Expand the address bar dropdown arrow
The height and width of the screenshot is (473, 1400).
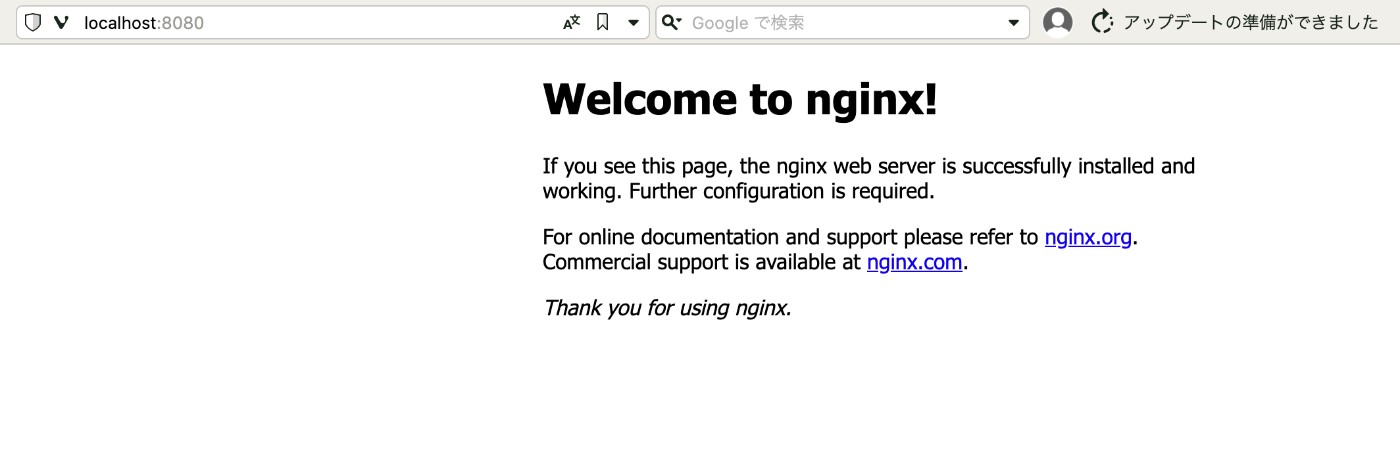point(633,23)
